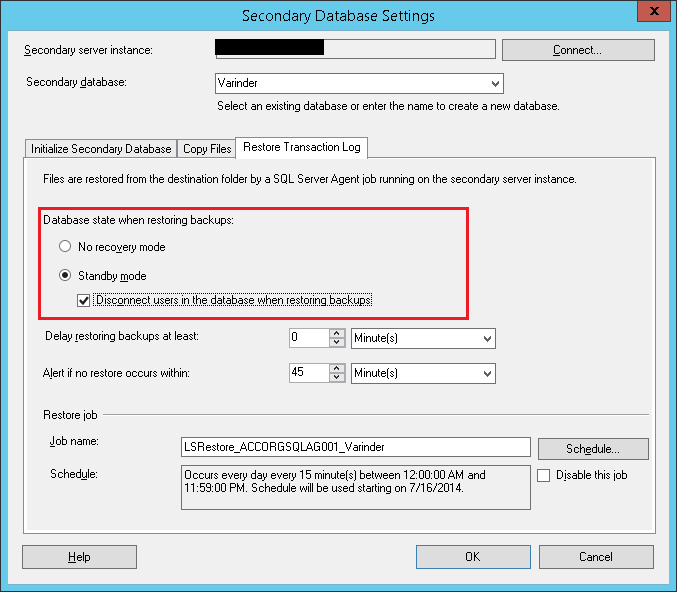Switch to Initialize Secondary Database tab
Image resolution: width=677 pixels, height=592 pixels.
click(101, 149)
